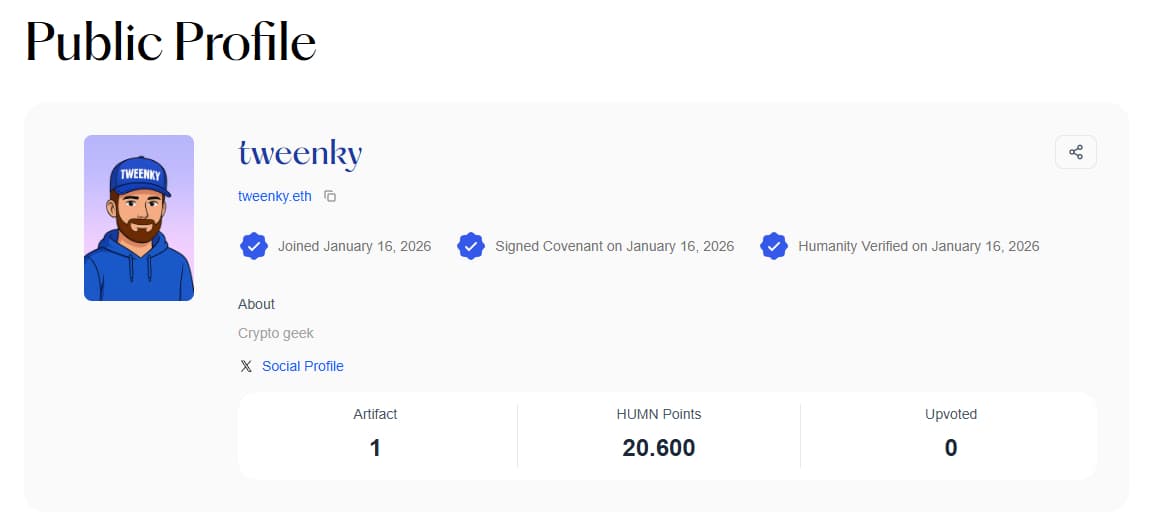Copy the tweenky.eth address with copy icon
The image size is (1152, 525).
[x=330, y=196]
